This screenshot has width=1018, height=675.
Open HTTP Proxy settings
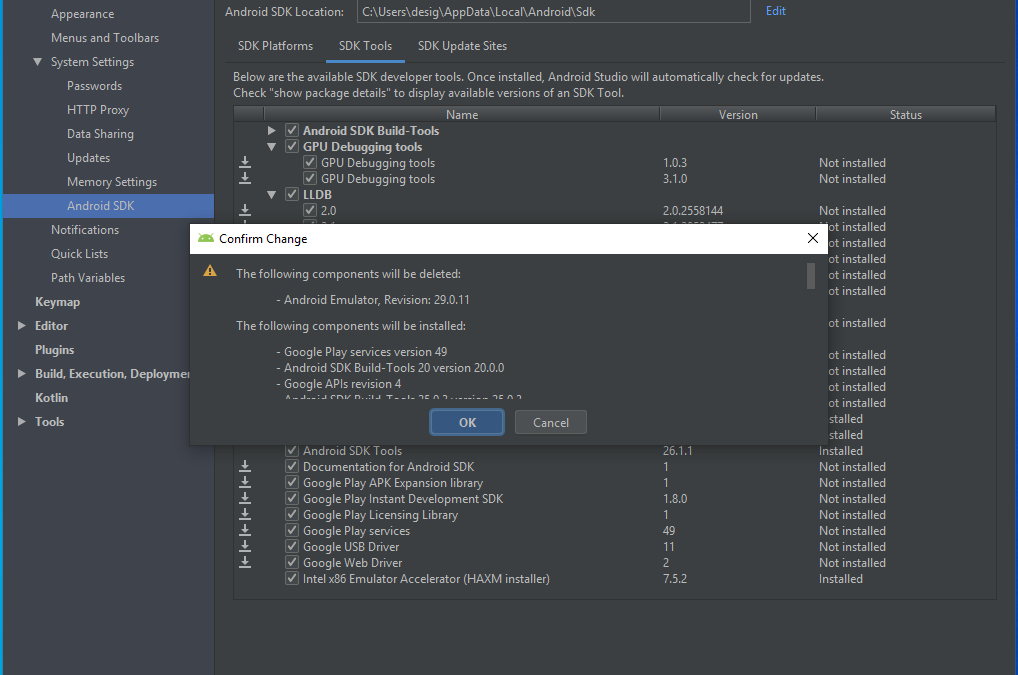pos(98,110)
